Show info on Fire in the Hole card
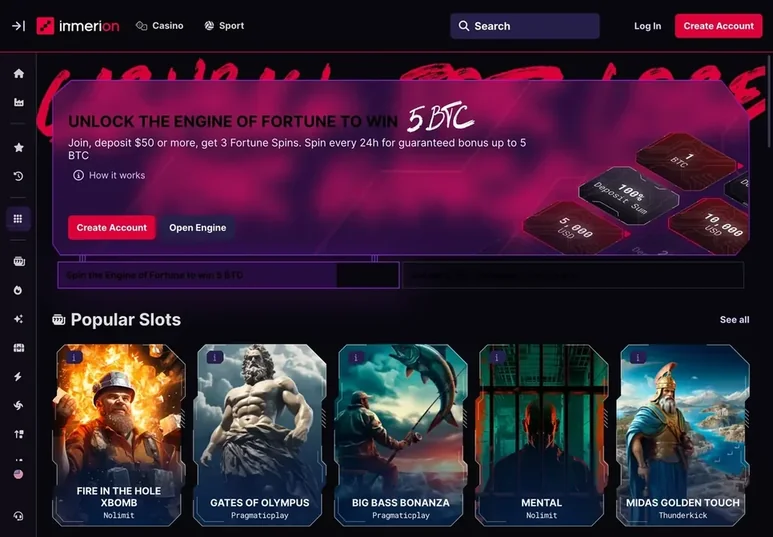Image resolution: width=773 pixels, height=537 pixels. tap(74, 357)
